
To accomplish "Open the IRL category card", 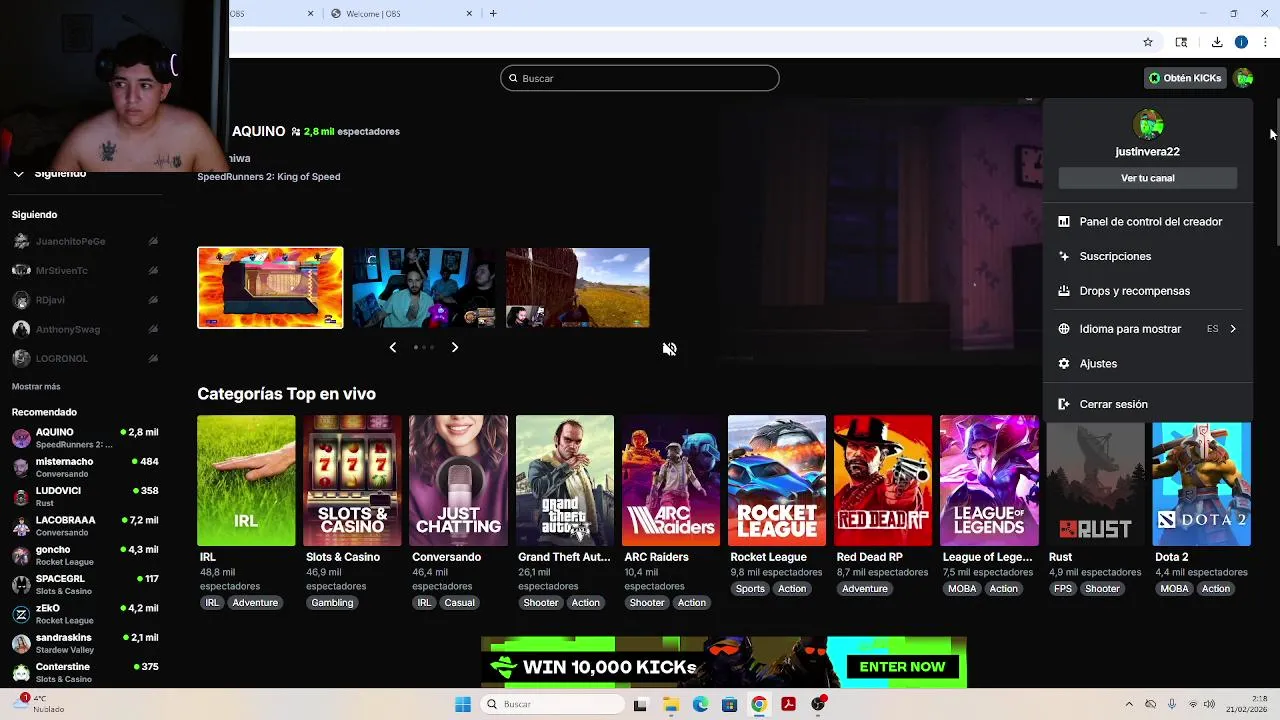I will [x=246, y=481].
